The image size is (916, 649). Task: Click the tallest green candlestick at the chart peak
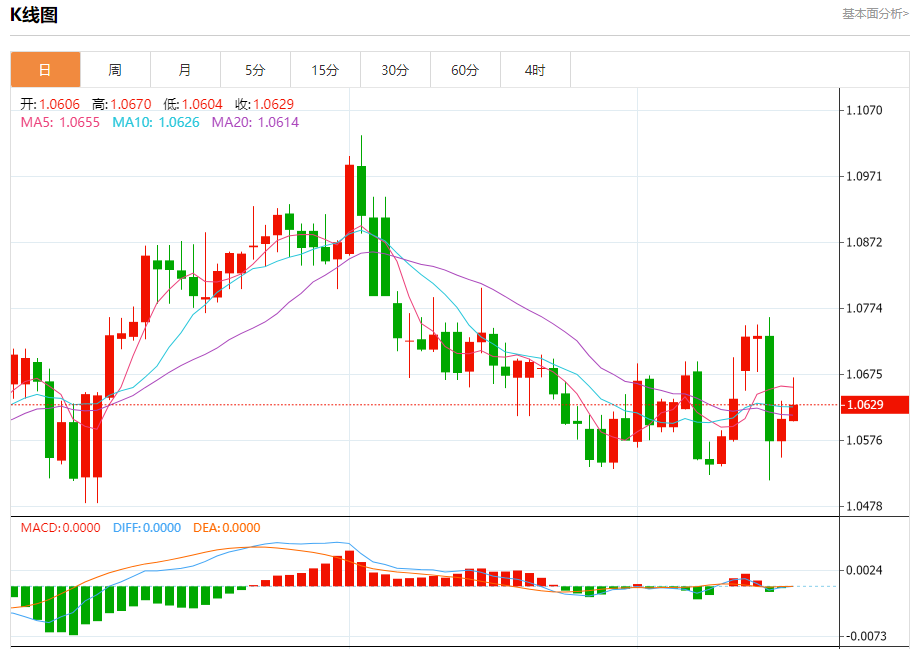pyautogui.click(x=362, y=190)
